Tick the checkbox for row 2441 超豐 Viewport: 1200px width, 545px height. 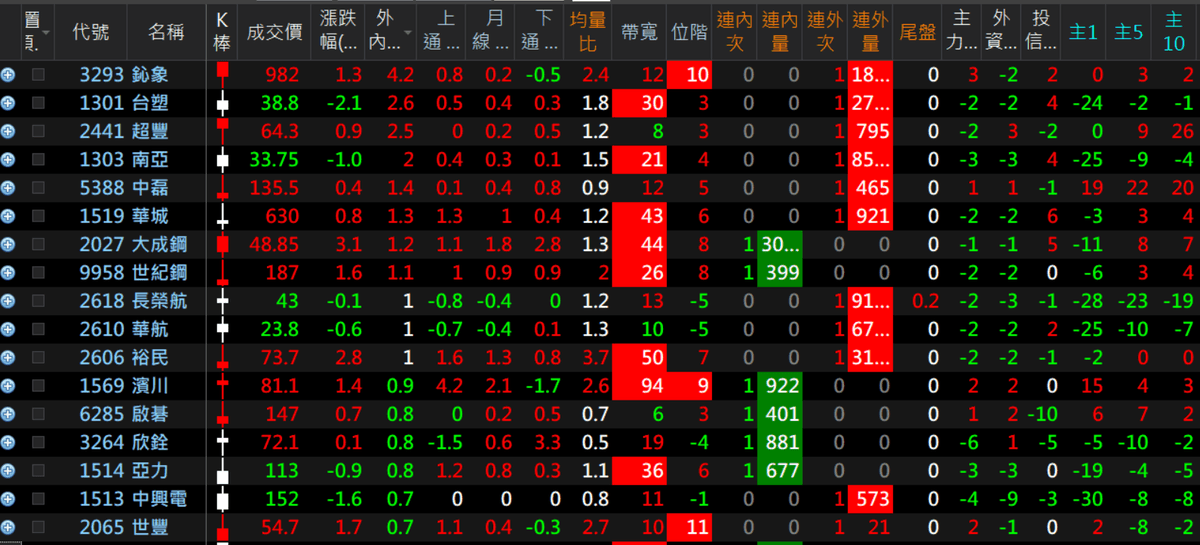pos(38,131)
